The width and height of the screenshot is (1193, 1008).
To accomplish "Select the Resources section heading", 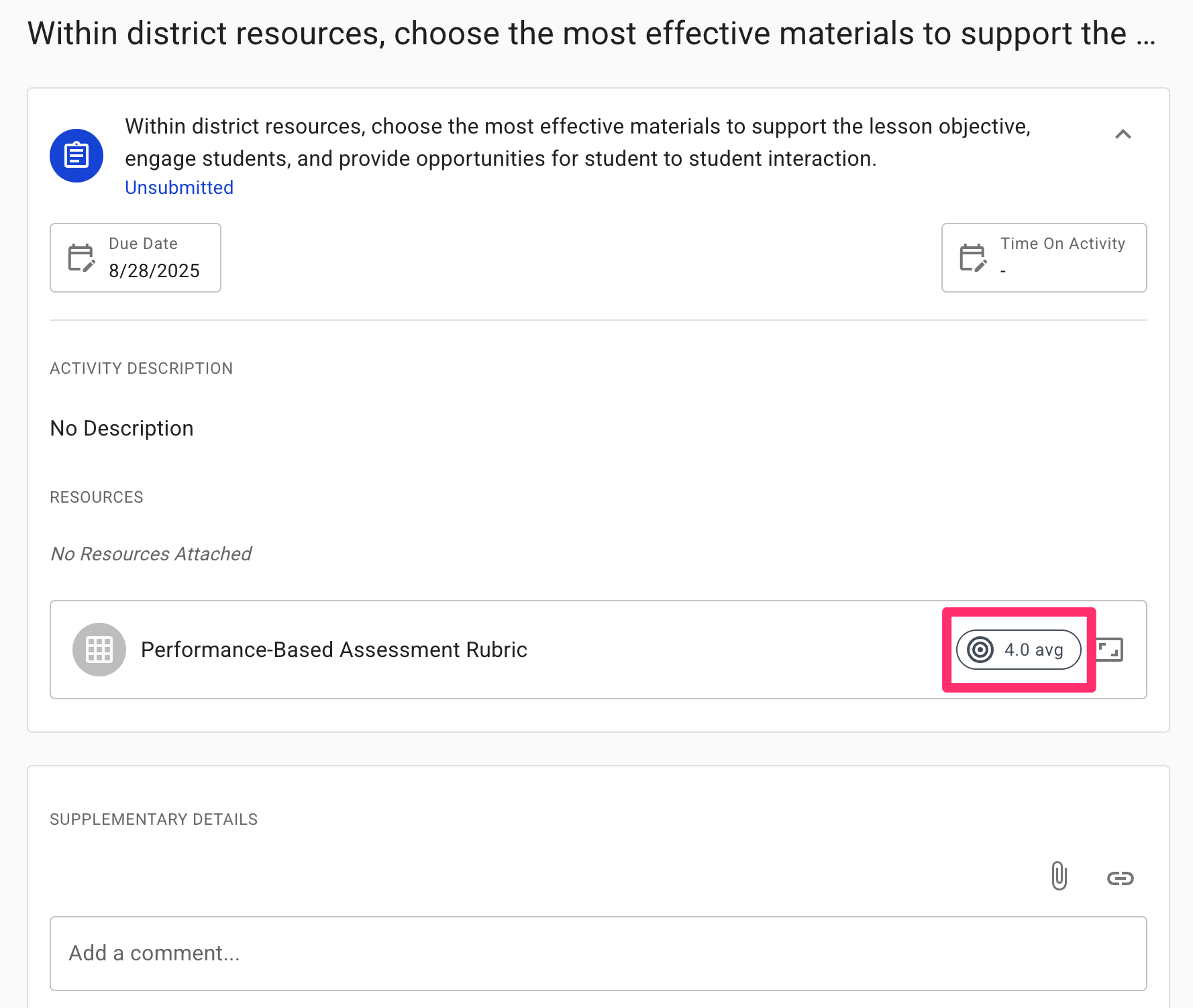I will click(x=96, y=497).
